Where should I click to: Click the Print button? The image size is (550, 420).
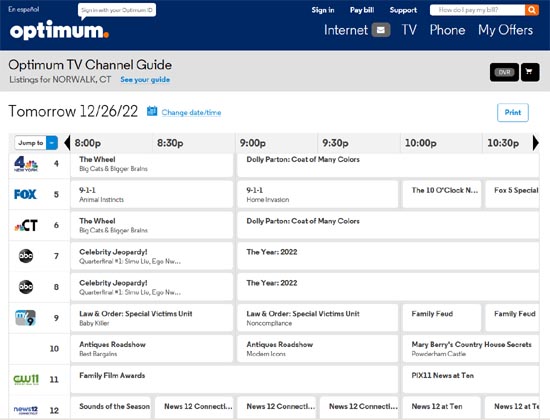(x=512, y=112)
